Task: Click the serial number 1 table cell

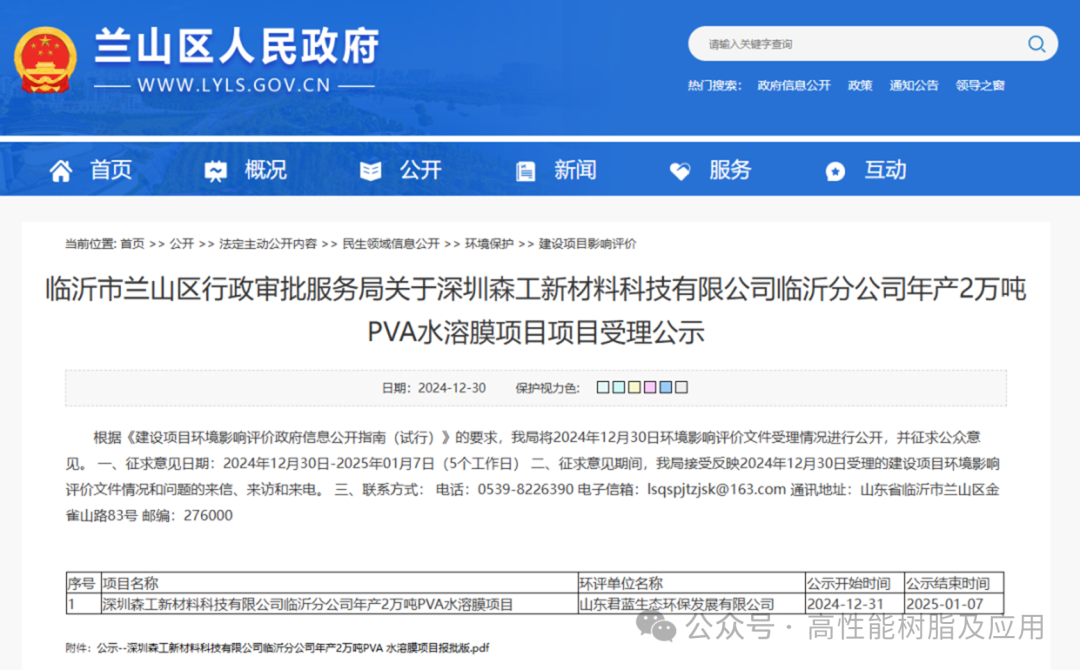Action: point(83,604)
